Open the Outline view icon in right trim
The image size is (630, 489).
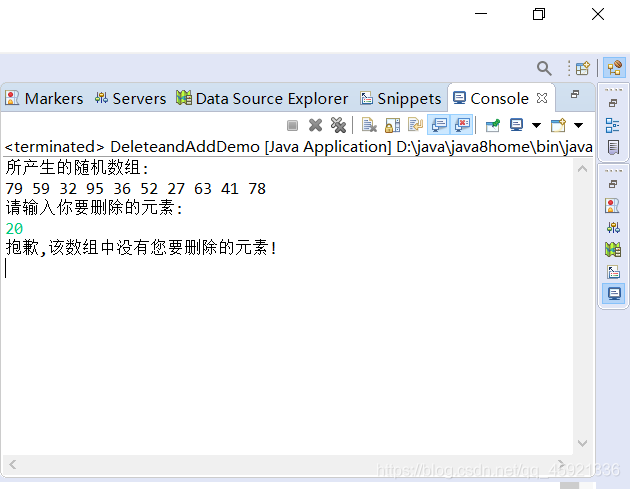613,125
